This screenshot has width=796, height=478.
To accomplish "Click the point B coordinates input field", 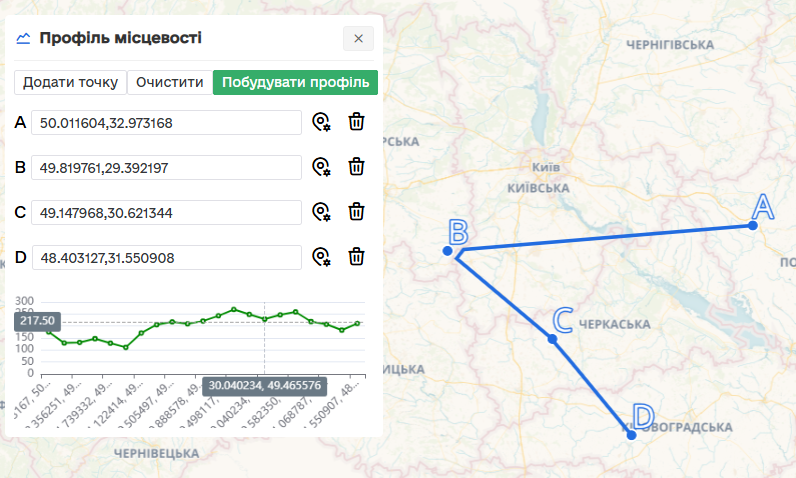I will click(x=166, y=167).
